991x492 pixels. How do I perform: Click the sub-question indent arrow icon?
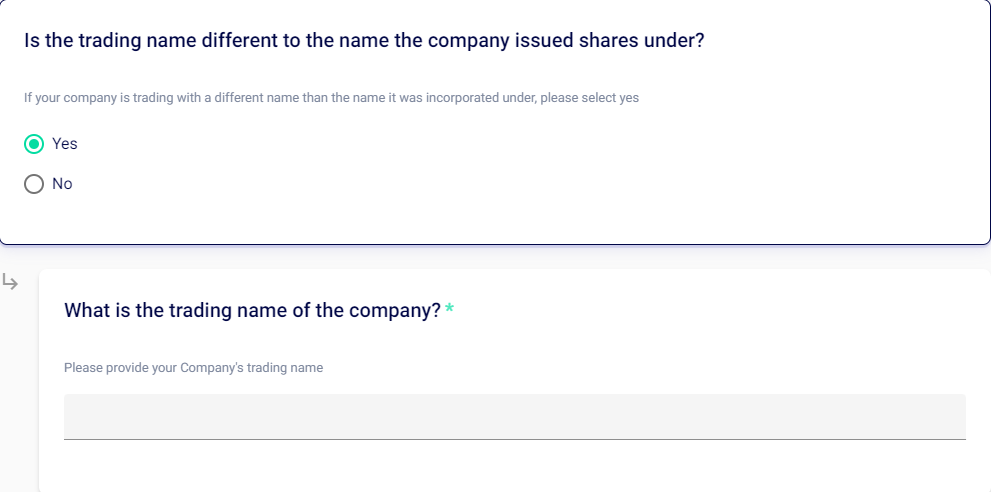(10, 283)
